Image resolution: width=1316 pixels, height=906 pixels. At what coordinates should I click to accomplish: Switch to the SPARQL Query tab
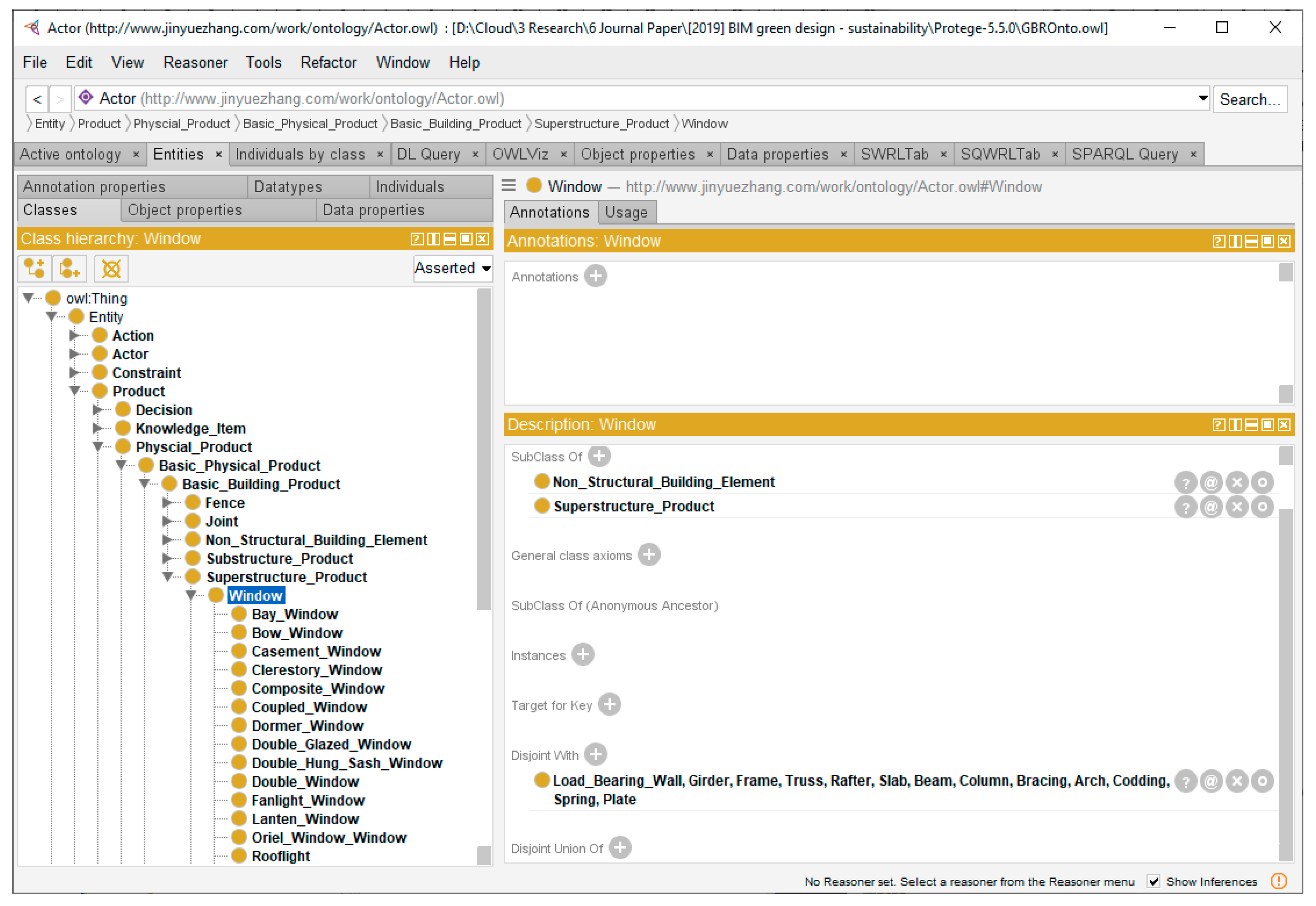(1125, 154)
